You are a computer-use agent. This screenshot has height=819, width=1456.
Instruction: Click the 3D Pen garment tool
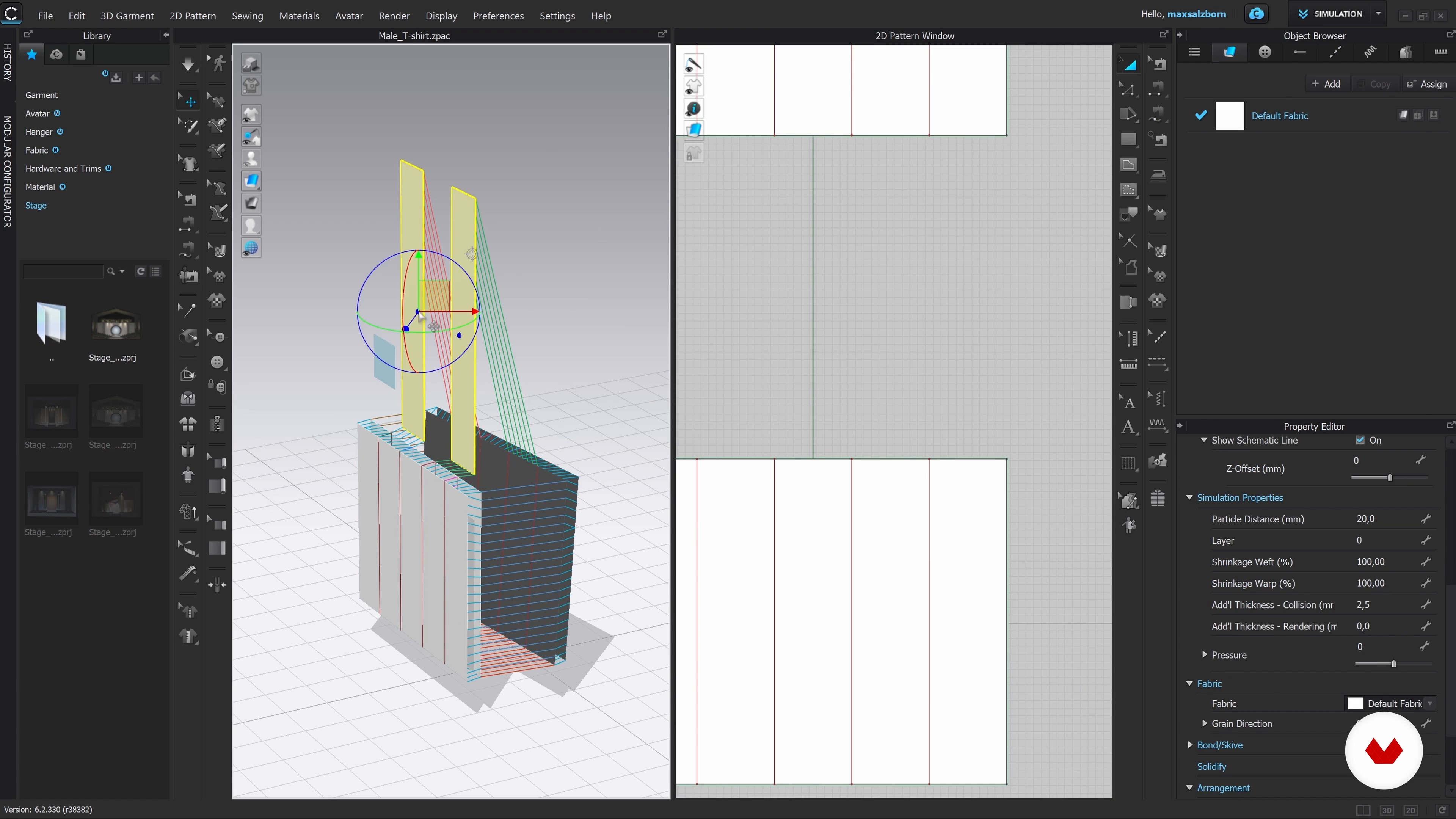[x=218, y=125]
